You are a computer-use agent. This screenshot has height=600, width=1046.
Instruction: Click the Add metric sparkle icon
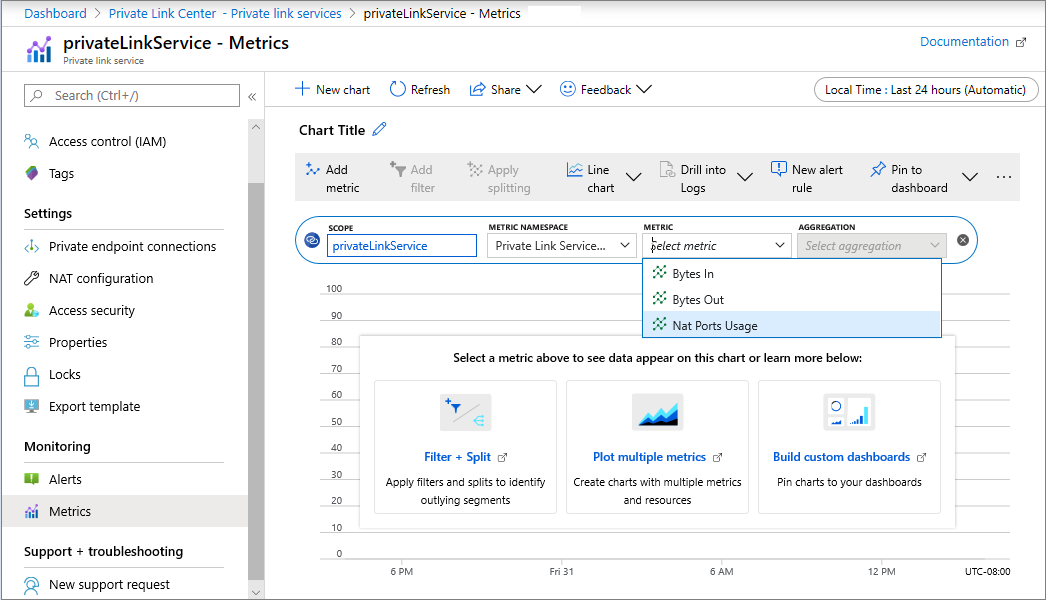click(x=312, y=170)
